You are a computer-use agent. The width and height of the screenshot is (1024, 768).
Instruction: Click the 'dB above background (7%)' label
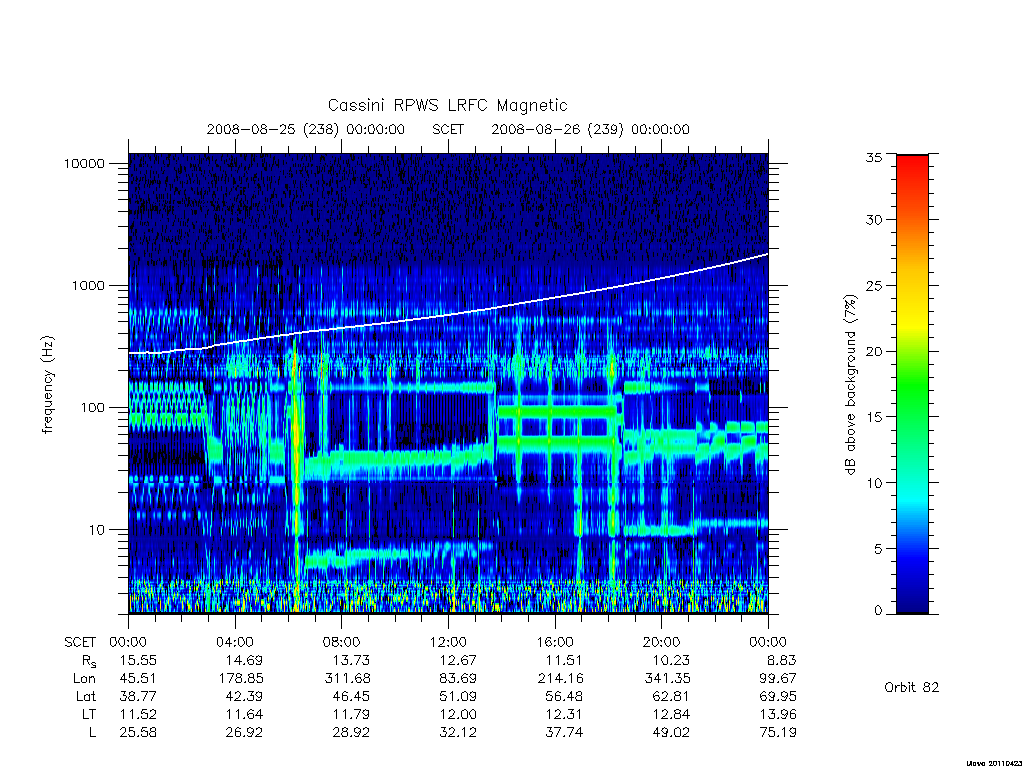click(x=850, y=385)
